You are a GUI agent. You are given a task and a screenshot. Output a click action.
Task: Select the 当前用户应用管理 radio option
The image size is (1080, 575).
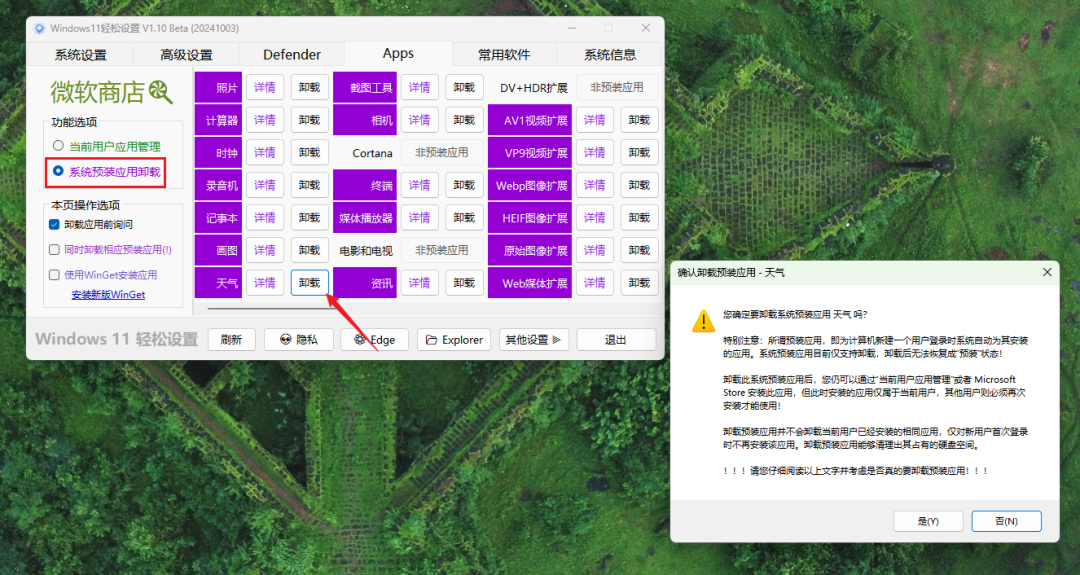coord(58,146)
